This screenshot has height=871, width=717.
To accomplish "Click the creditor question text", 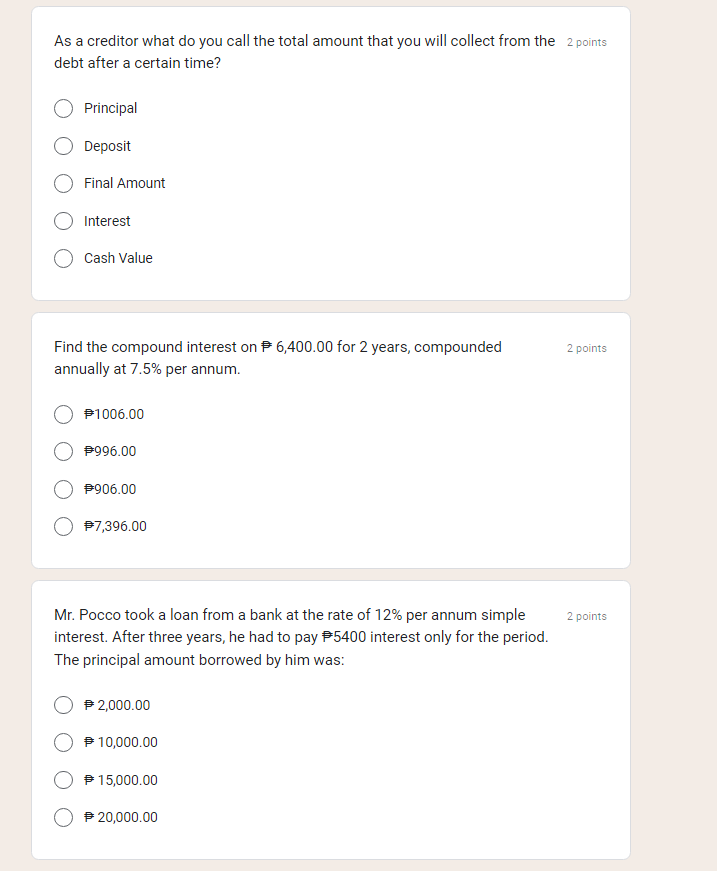I will click(x=300, y=52).
